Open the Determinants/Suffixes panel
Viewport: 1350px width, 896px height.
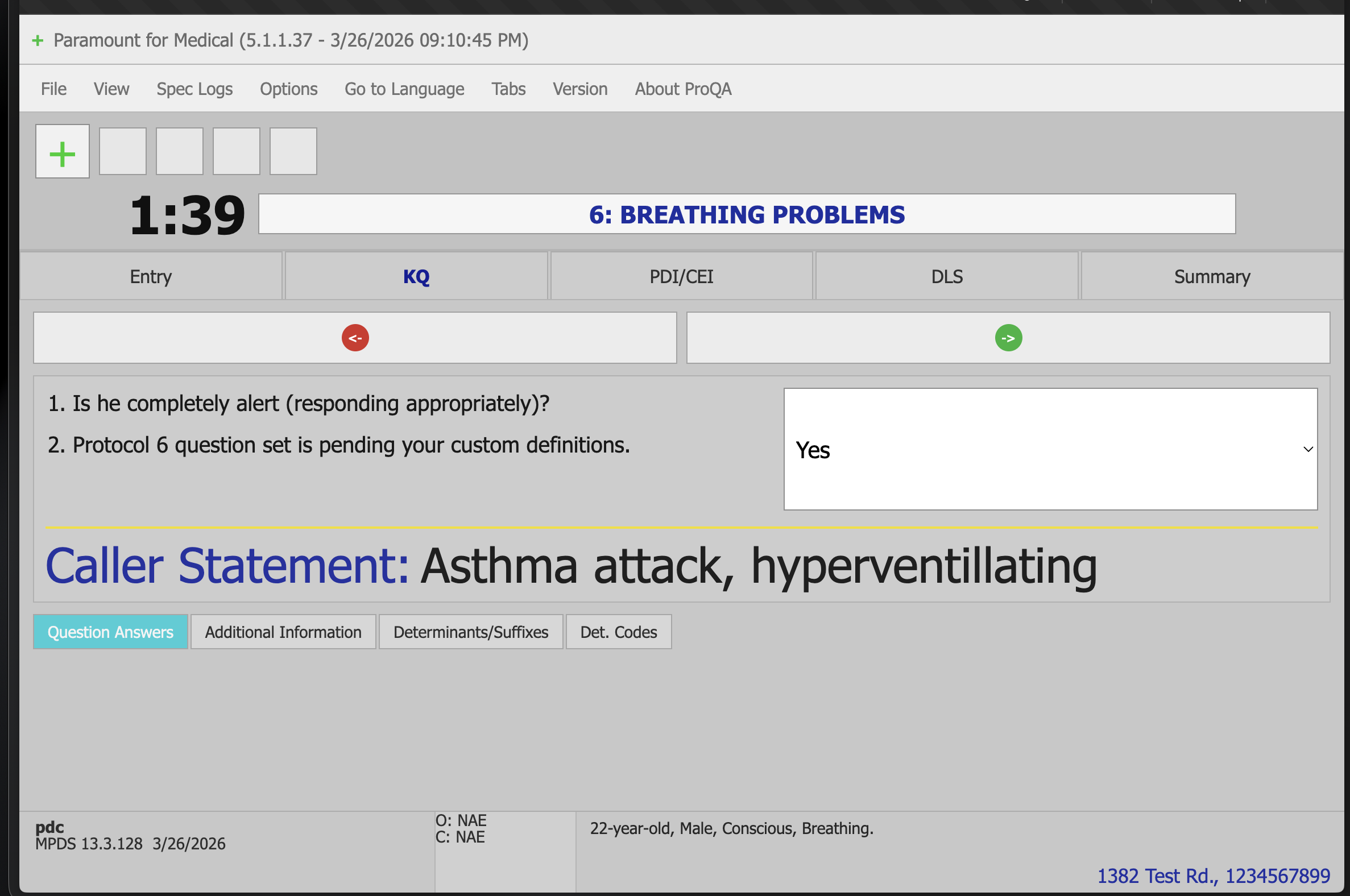click(470, 632)
